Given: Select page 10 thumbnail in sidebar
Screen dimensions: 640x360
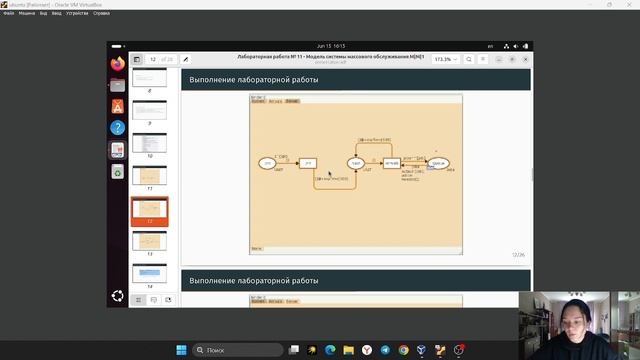Looking at the screenshot, I should click(x=149, y=142).
